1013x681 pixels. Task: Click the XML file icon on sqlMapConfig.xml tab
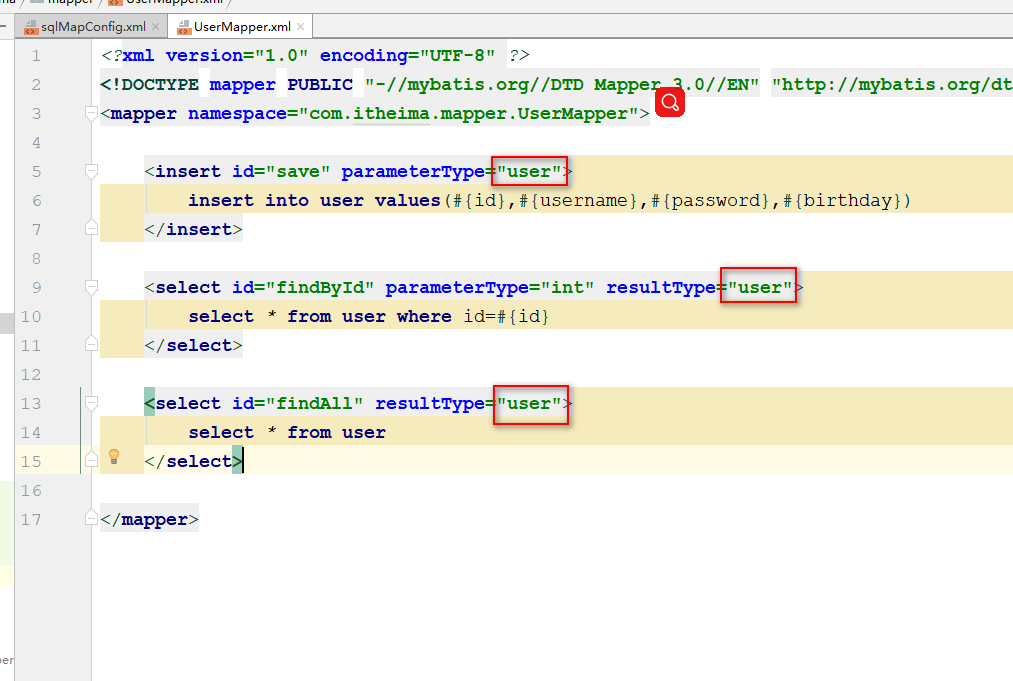tap(30, 27)
